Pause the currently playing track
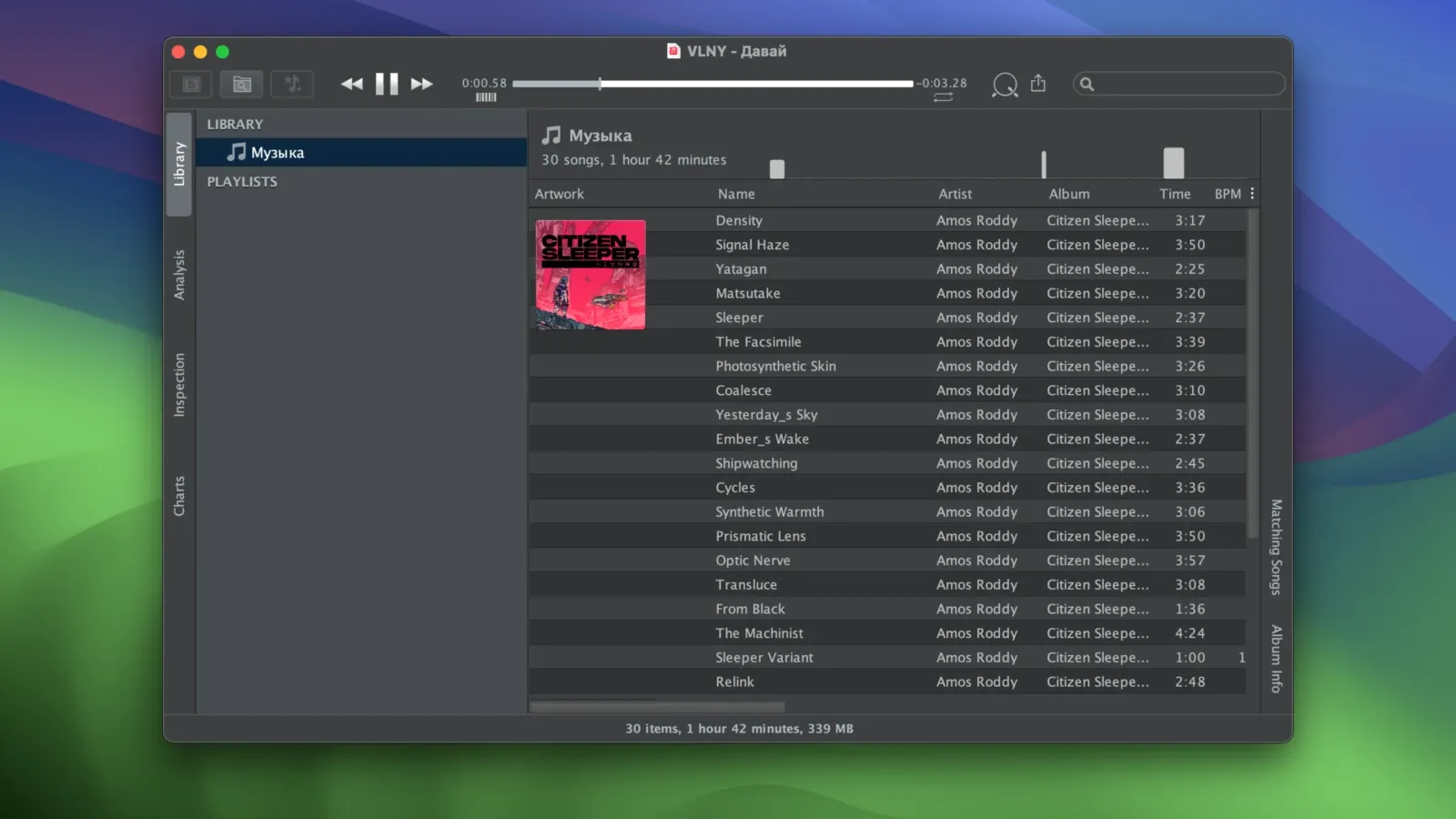 [386, 83]
